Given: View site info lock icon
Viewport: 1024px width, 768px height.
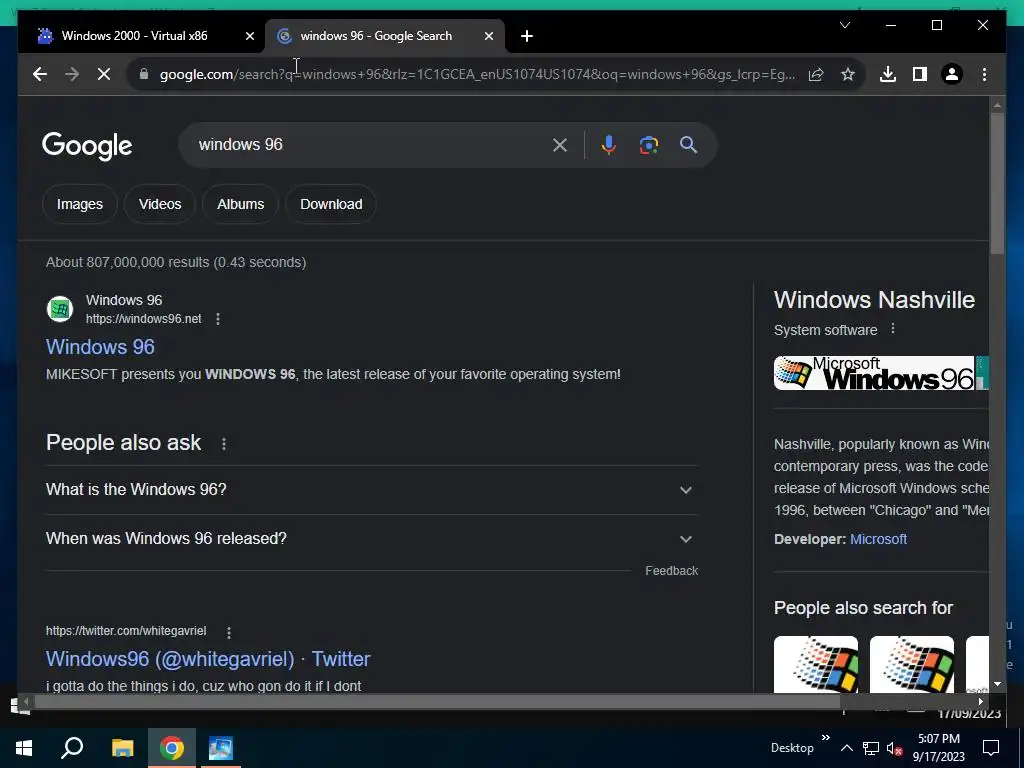Looking at the screenshot, I should click(x=144, y=74).
